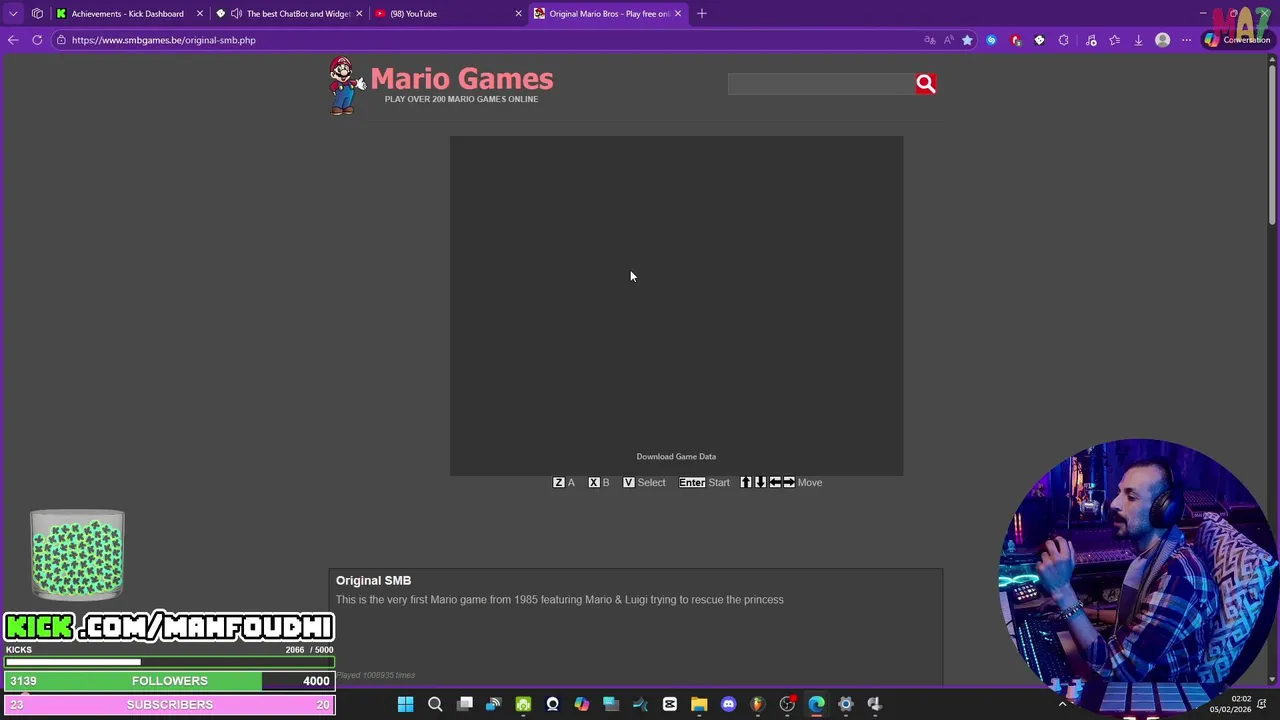Open the webcam app on taskbar
1280x720 pixels.
(x=552, y=705)
